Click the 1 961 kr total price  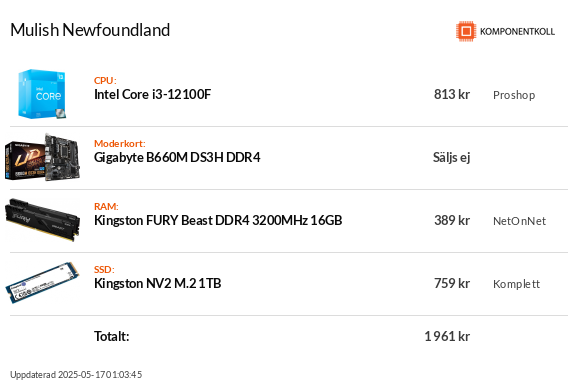point(447,336)
